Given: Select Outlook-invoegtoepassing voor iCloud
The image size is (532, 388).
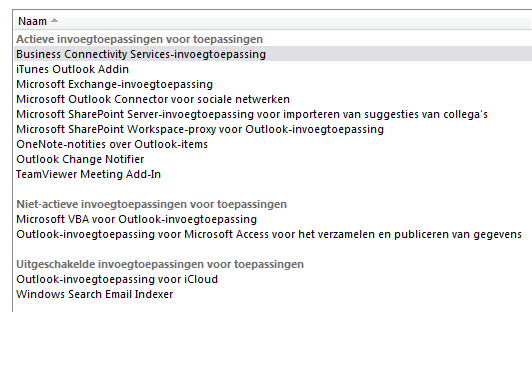Looking at the screenshot, I should 273,279.
